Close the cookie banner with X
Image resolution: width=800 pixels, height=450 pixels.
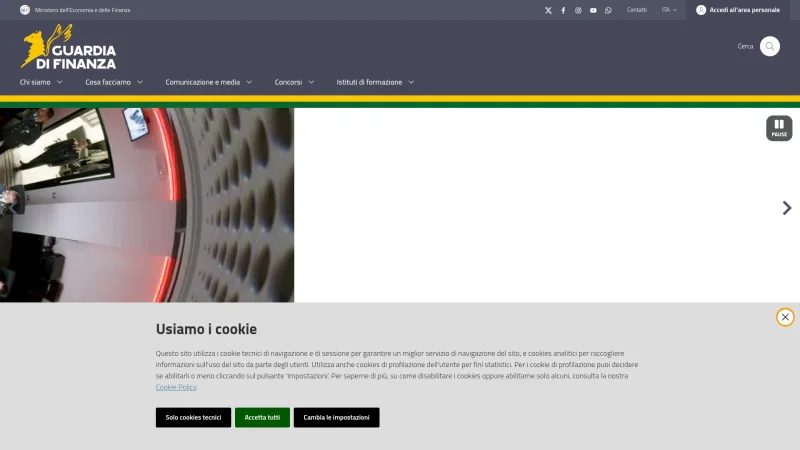[785, 317]
